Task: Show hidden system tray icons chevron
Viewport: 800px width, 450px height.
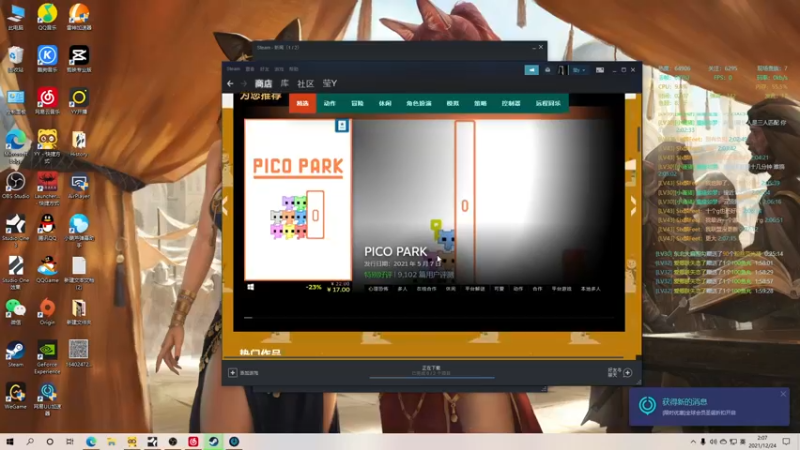Action: click(693, 442)
